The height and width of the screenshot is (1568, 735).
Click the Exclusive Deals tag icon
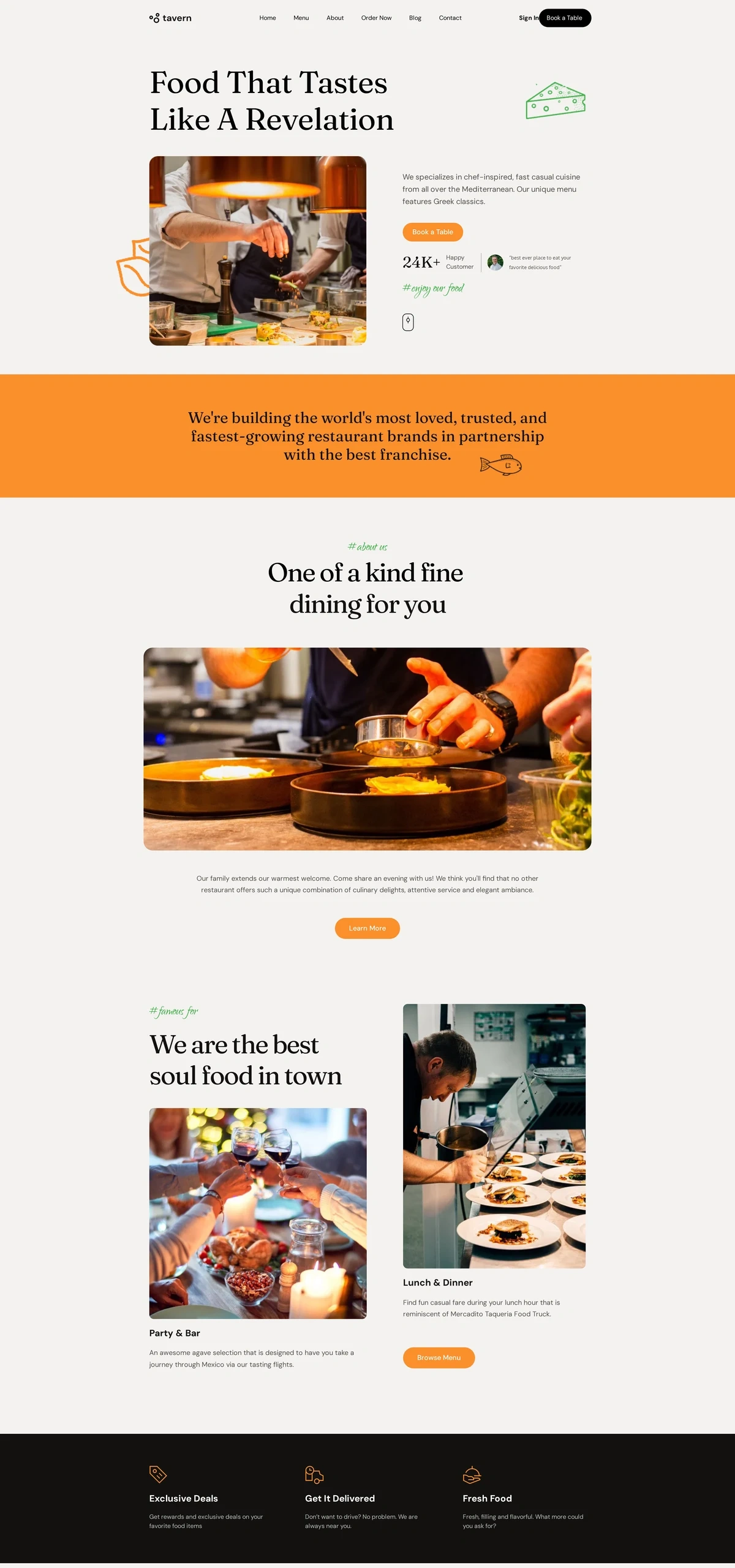(x=158, y=1474)
